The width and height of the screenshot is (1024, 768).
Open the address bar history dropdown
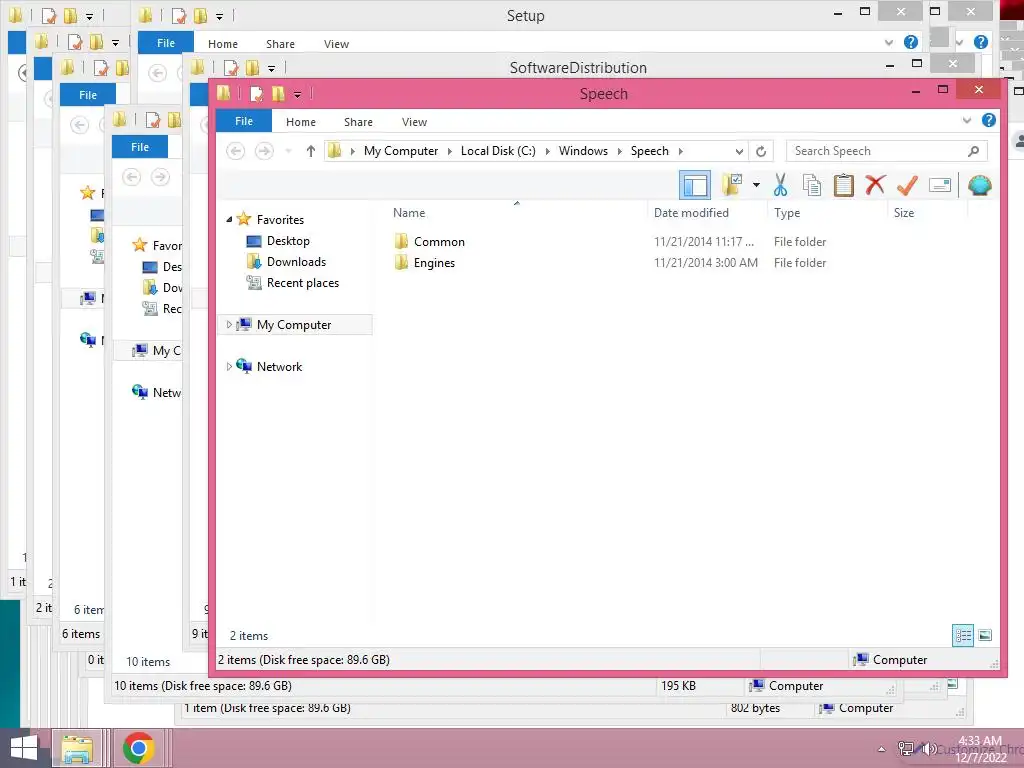tap(739, 152)
